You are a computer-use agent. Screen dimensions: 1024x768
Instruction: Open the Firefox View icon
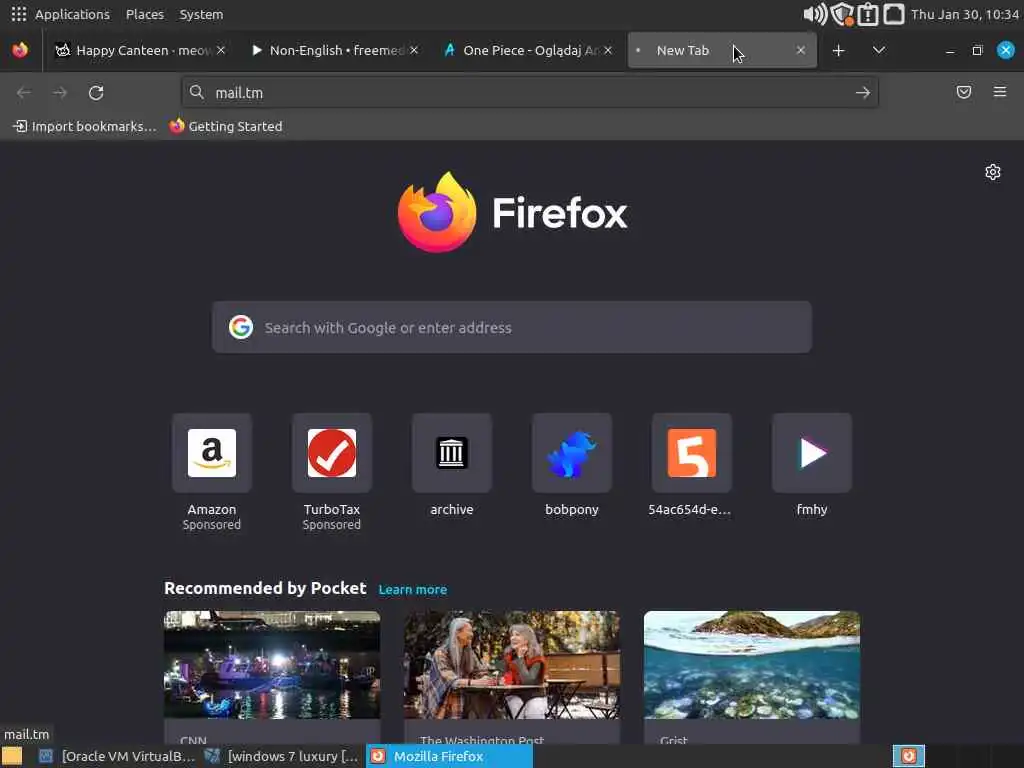click(20, 50)
